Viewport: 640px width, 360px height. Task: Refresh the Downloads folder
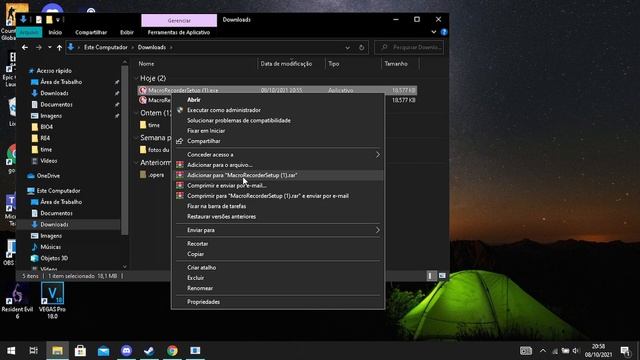[x=361, y=47]
